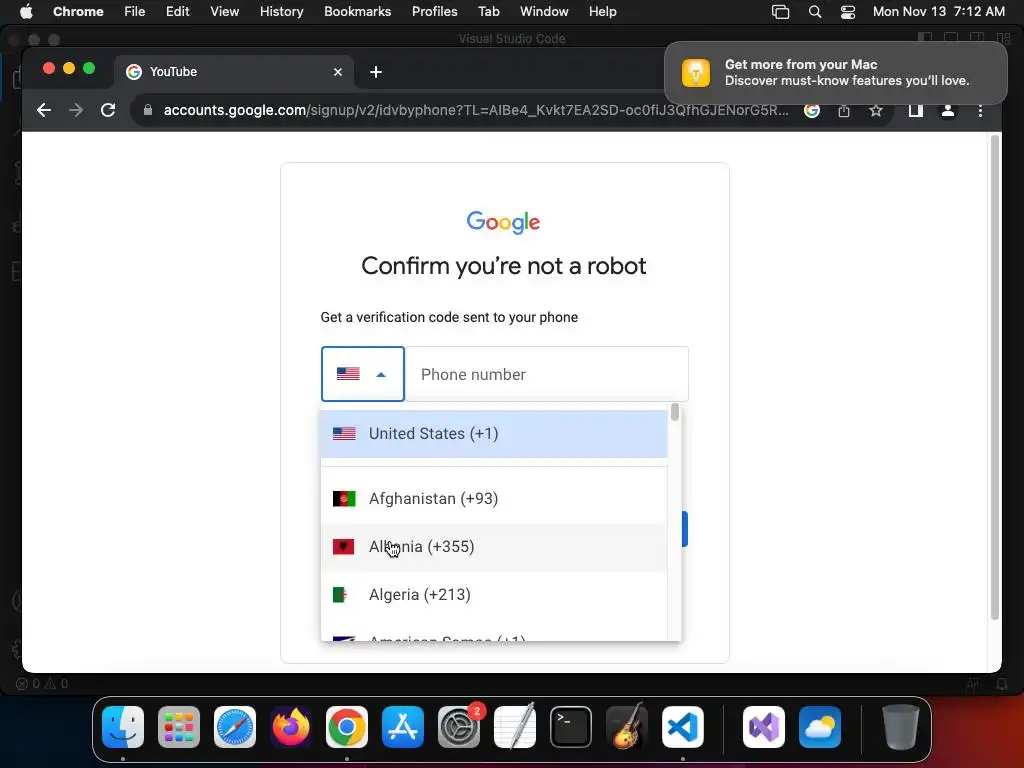Viewport: 1024px width, 768px height.
Task: Click the date and time in menu bar
Action: (938, 12)
